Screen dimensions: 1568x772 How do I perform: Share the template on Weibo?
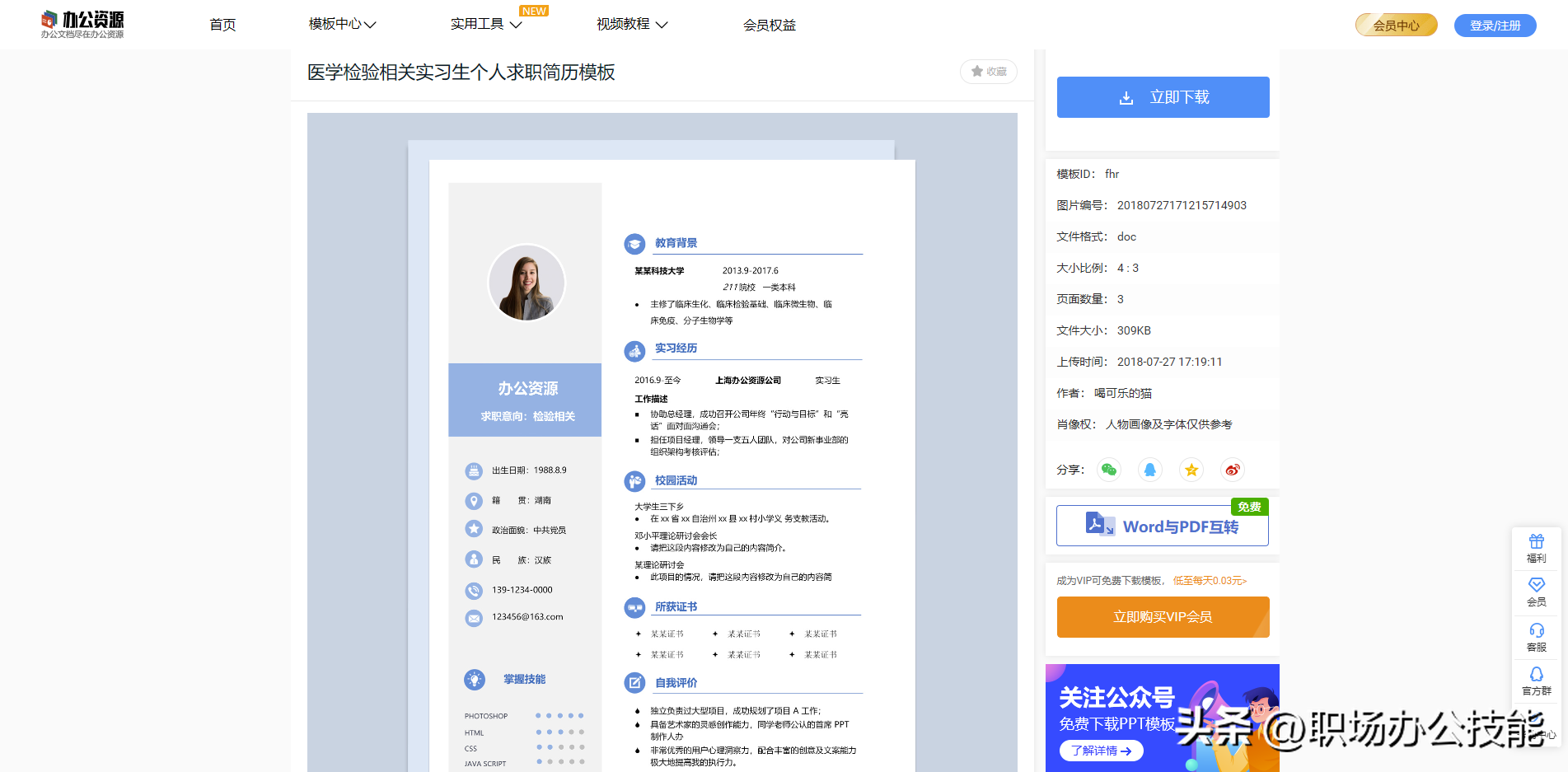point(1232,470)
